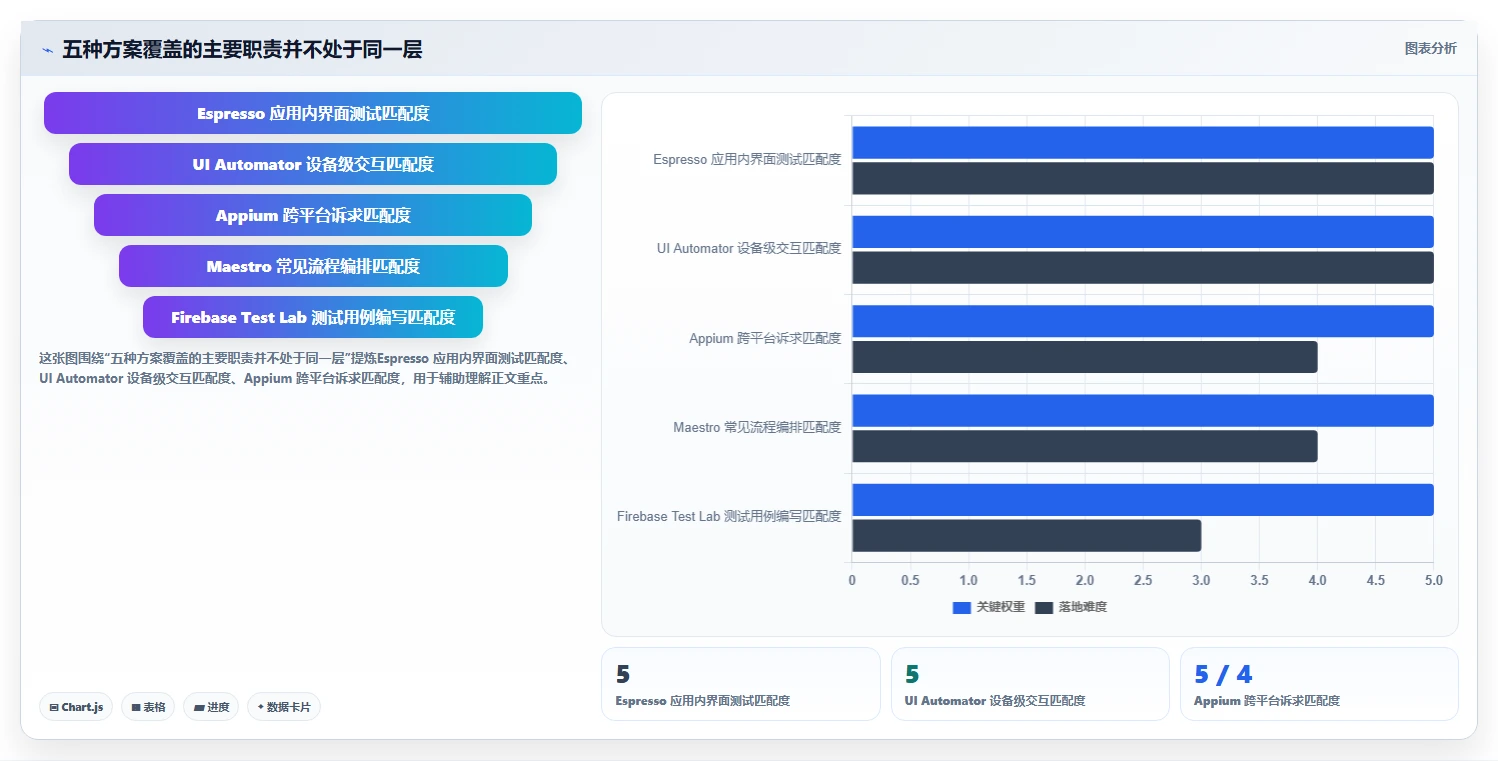This screenshot has width=1498, height=761.
Task: Click chart axis label UI Automator 设备级交互匹配度
Action: [749, 248]
